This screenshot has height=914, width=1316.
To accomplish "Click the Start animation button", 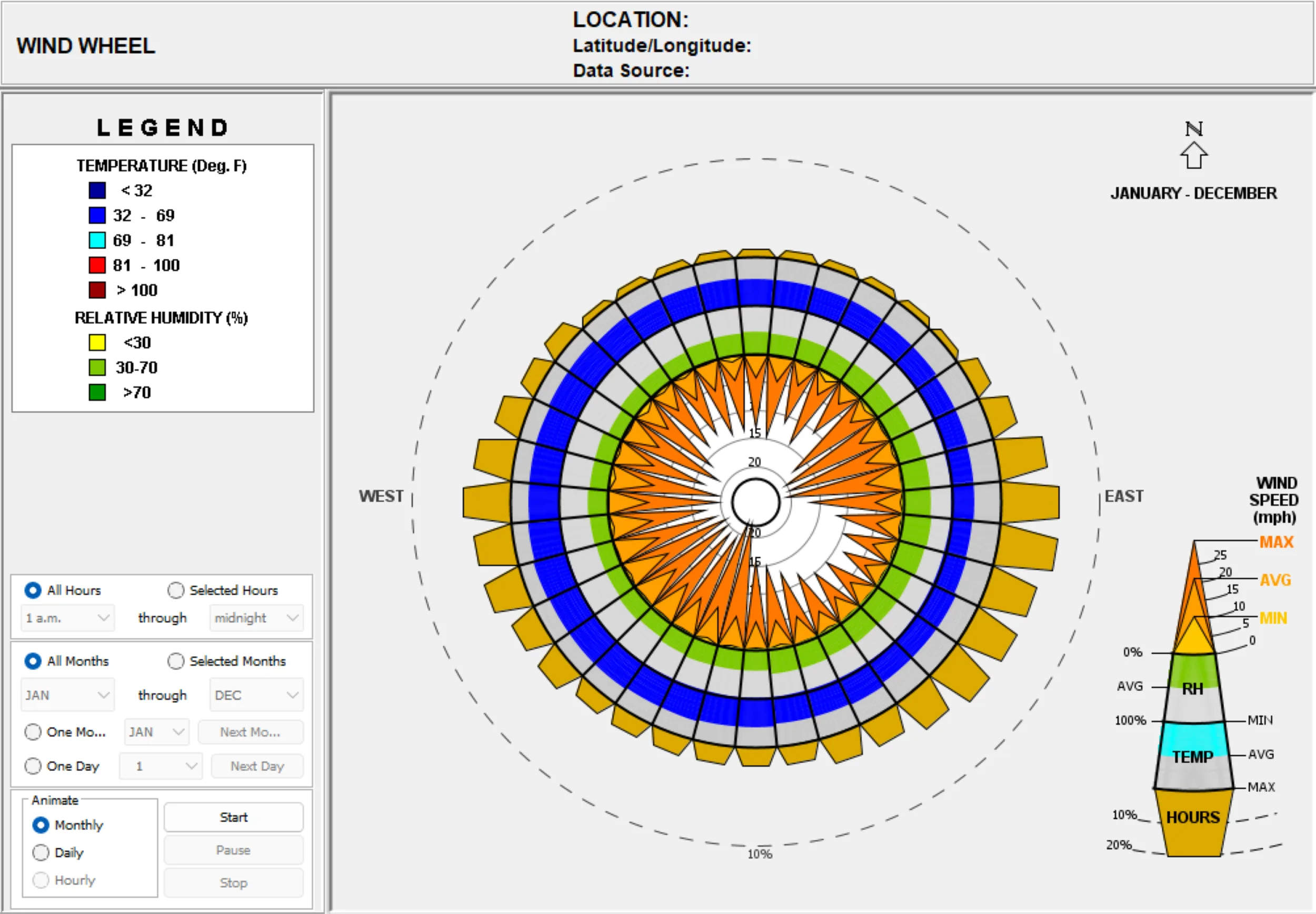I will pos(233,817).
